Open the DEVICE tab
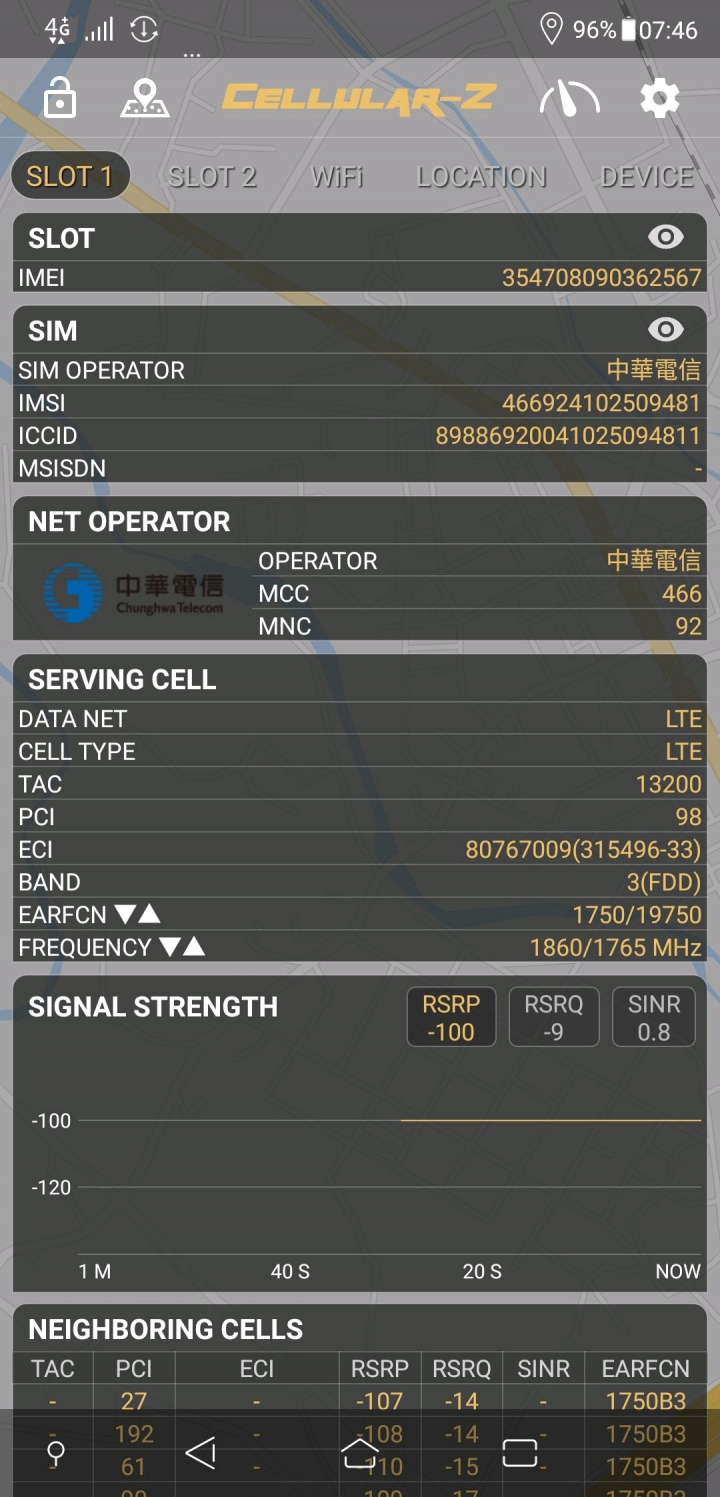Viewport: 720px width, 1497px height. [x=647, y=177]
